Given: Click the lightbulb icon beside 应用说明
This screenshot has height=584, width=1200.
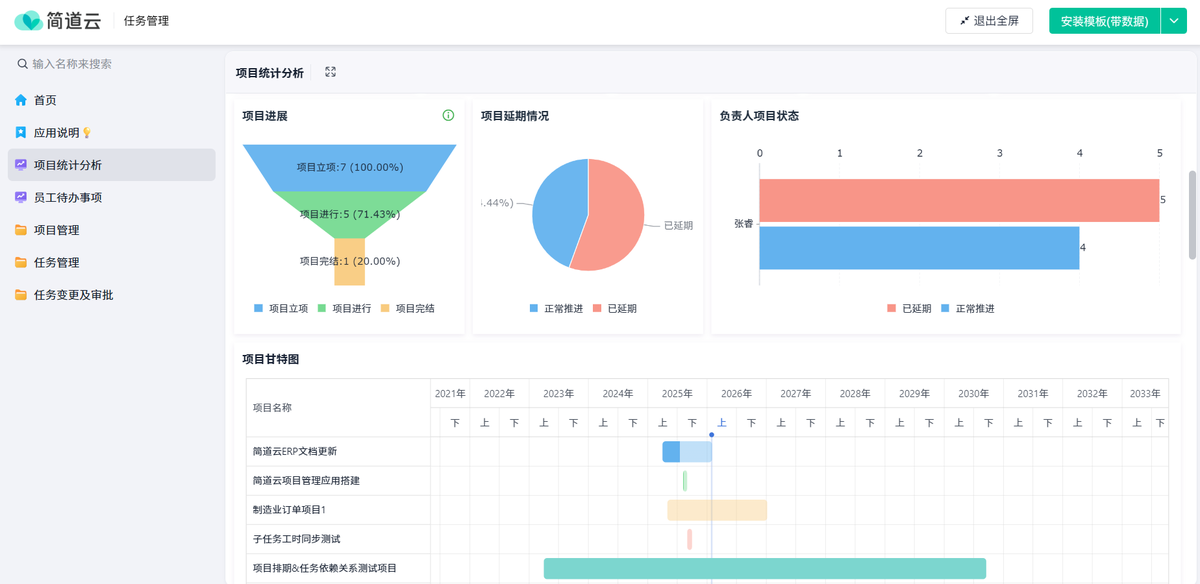Looking at the screenshot, I should point(86,133).
